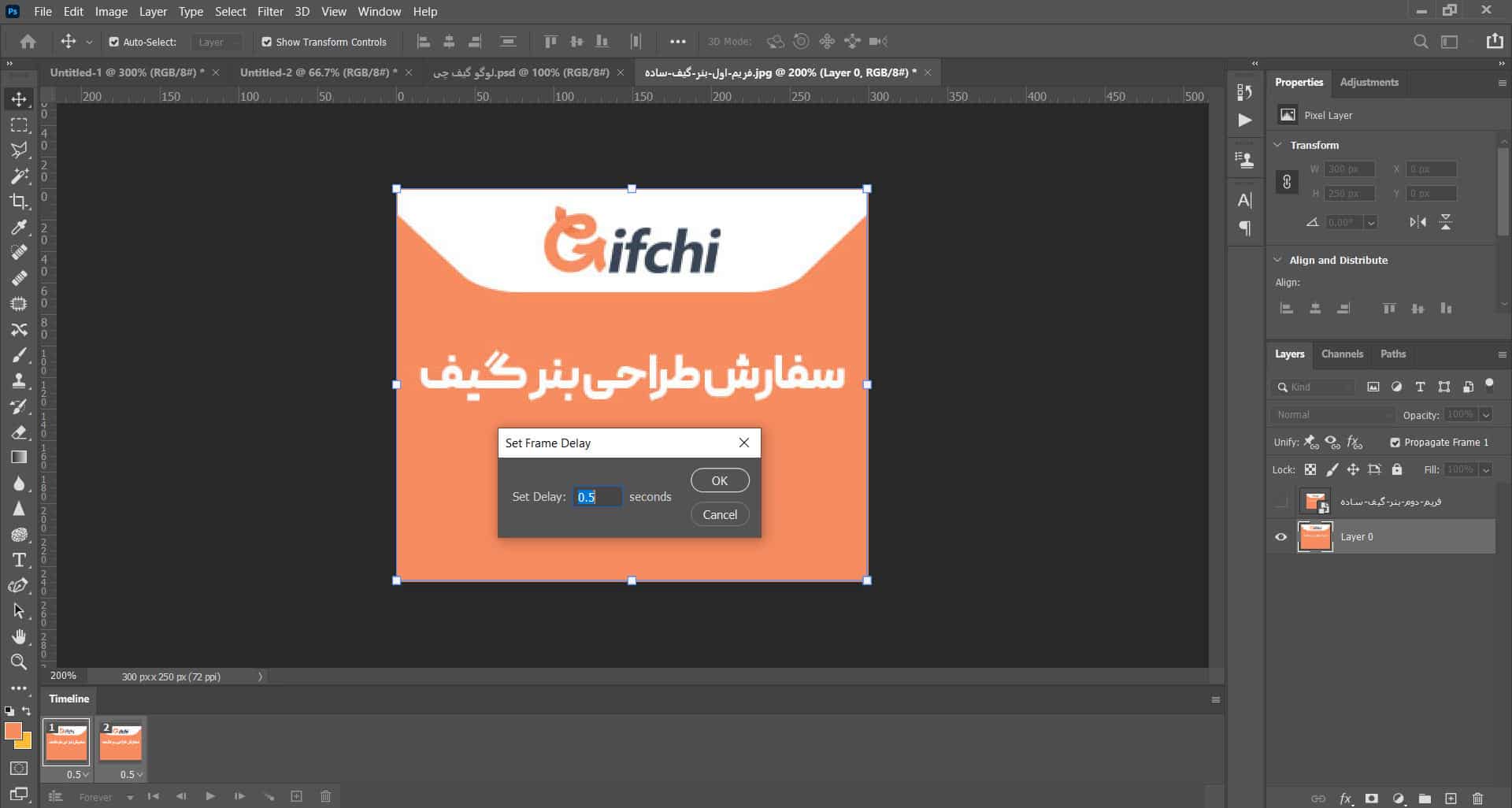Switch to Untitled-1 document tab
Image resolution: width=1512 pixels, height=808 pixels.
click(127, 72)
